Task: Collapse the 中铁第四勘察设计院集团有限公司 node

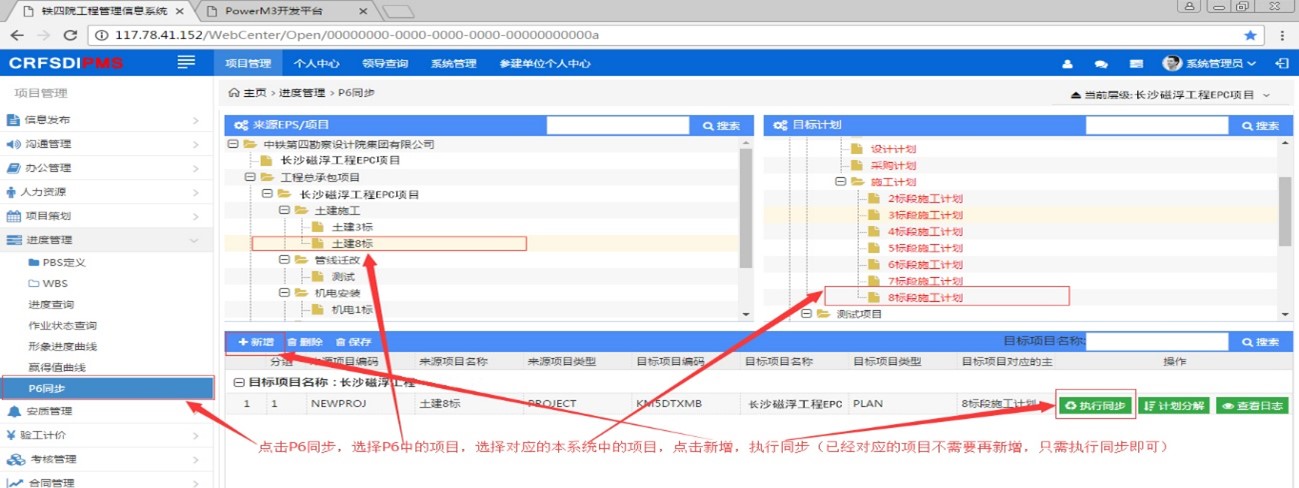Action: pos(233,144)
